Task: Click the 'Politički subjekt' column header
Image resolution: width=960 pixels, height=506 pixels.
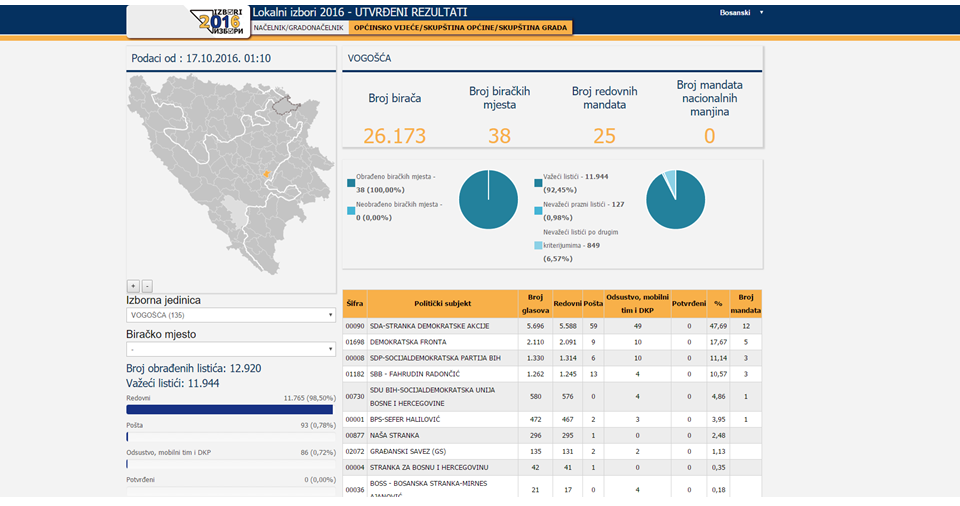Action: pos(442,303)
